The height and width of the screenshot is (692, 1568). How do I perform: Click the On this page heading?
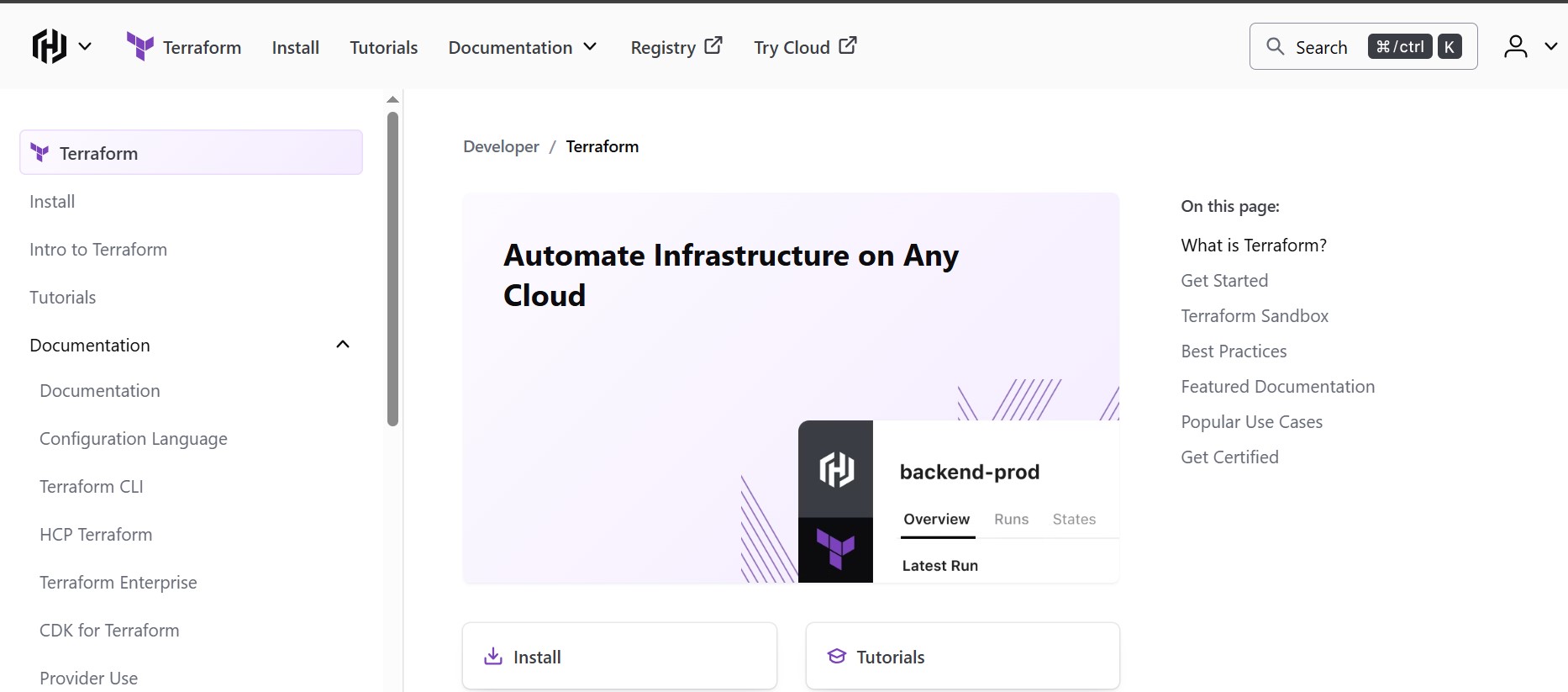pos(1230,207)
